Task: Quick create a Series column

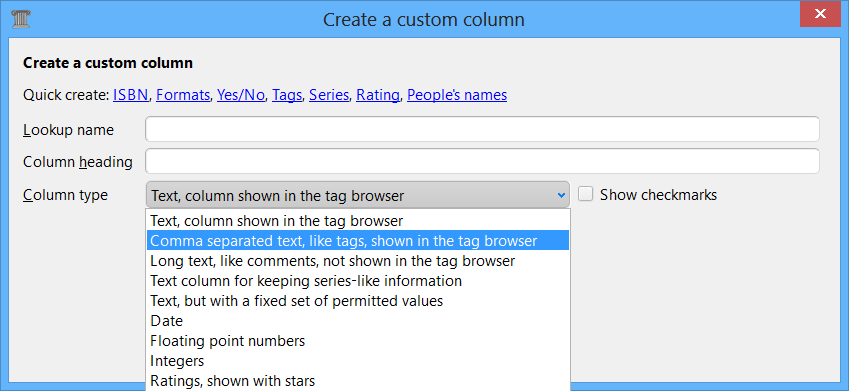Action: (329, 95)
